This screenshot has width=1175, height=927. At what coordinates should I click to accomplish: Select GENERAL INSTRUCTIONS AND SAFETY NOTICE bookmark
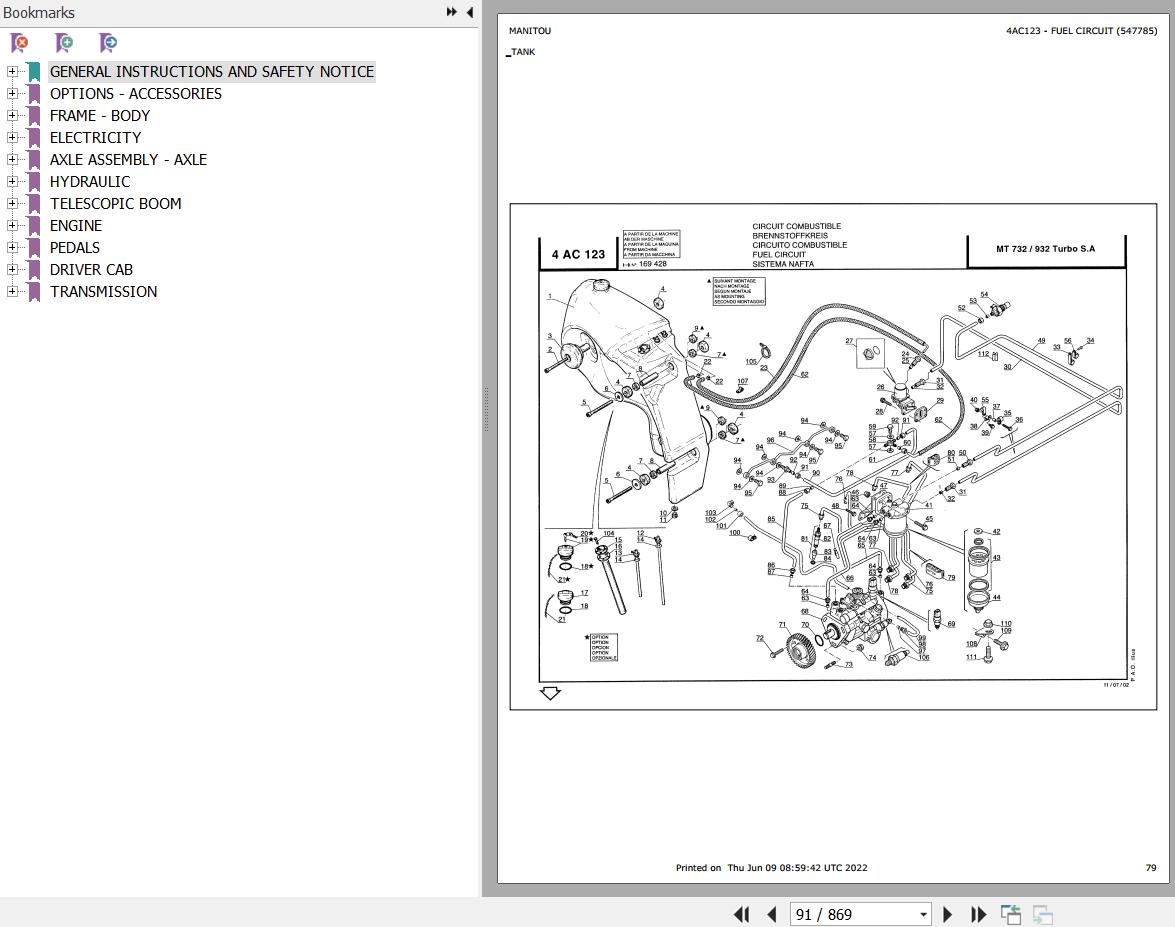[212, 72]
